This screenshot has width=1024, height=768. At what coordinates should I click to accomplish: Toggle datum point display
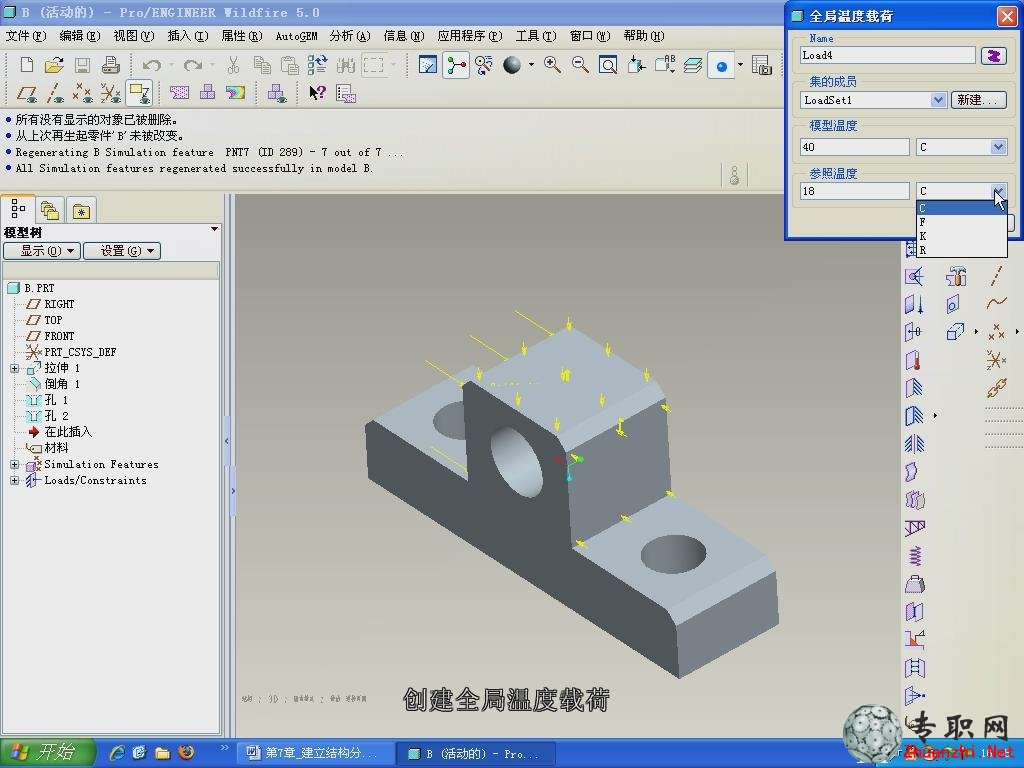pyautogui.click(x=83, y=93)
